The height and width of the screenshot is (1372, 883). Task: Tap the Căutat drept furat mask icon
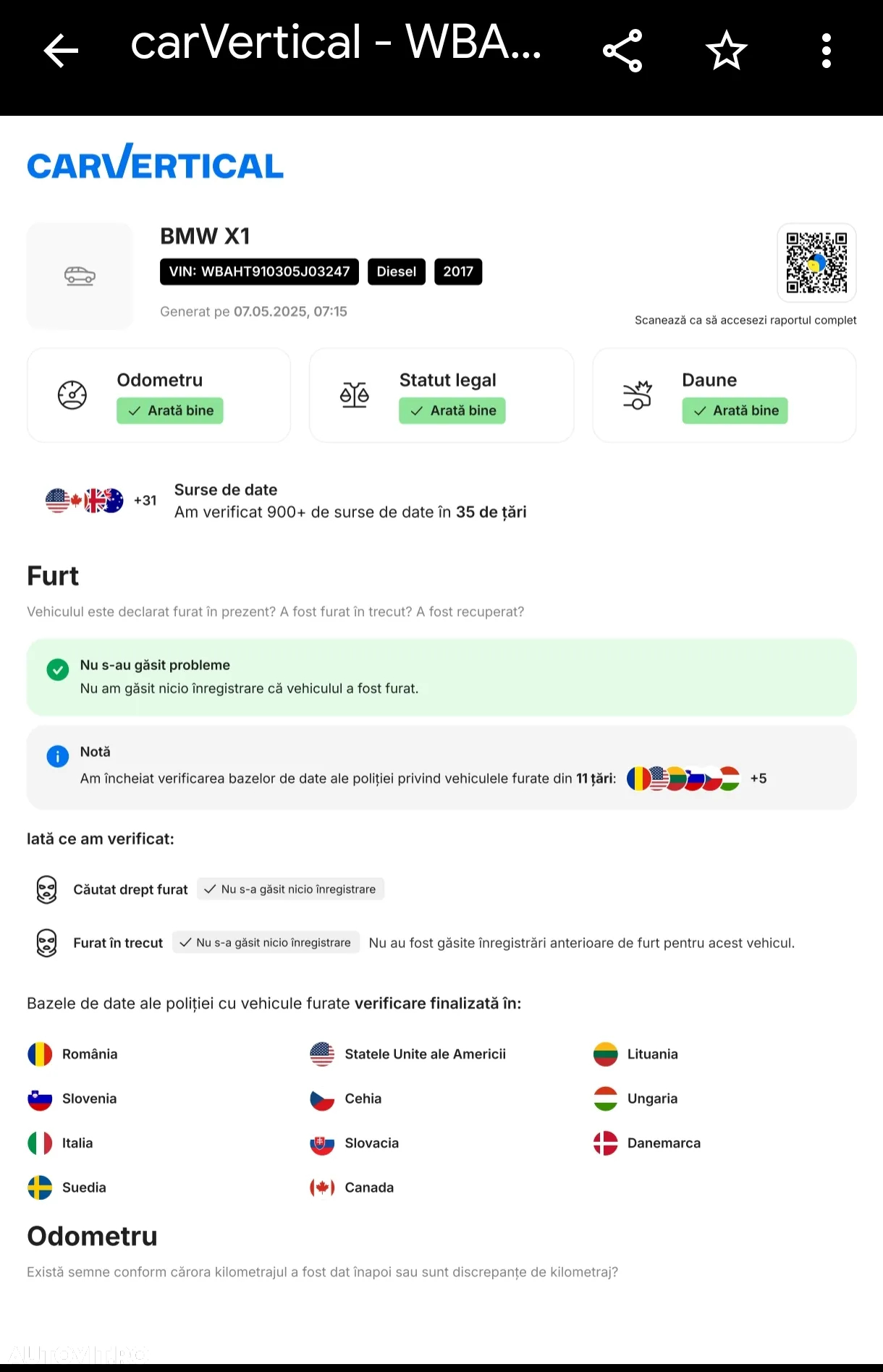(x=46, y=889)
